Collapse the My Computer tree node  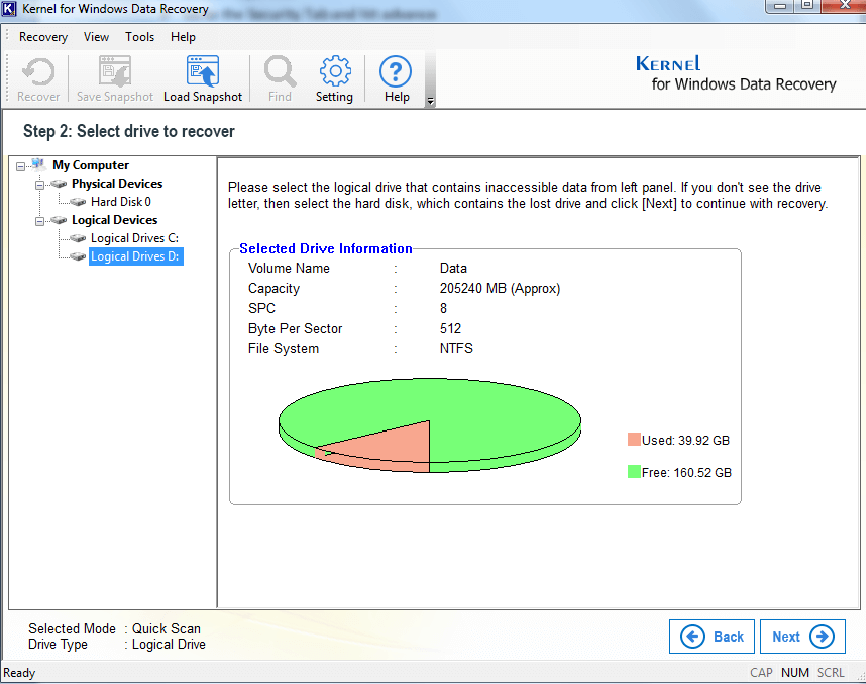(20, 166)
